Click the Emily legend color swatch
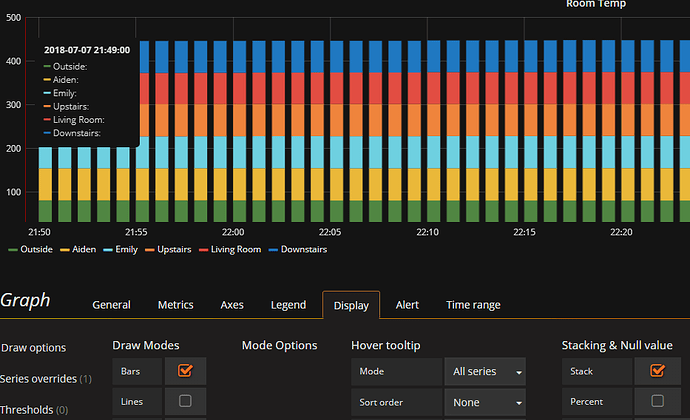690x420 pixels. click(x=108, y=250)
